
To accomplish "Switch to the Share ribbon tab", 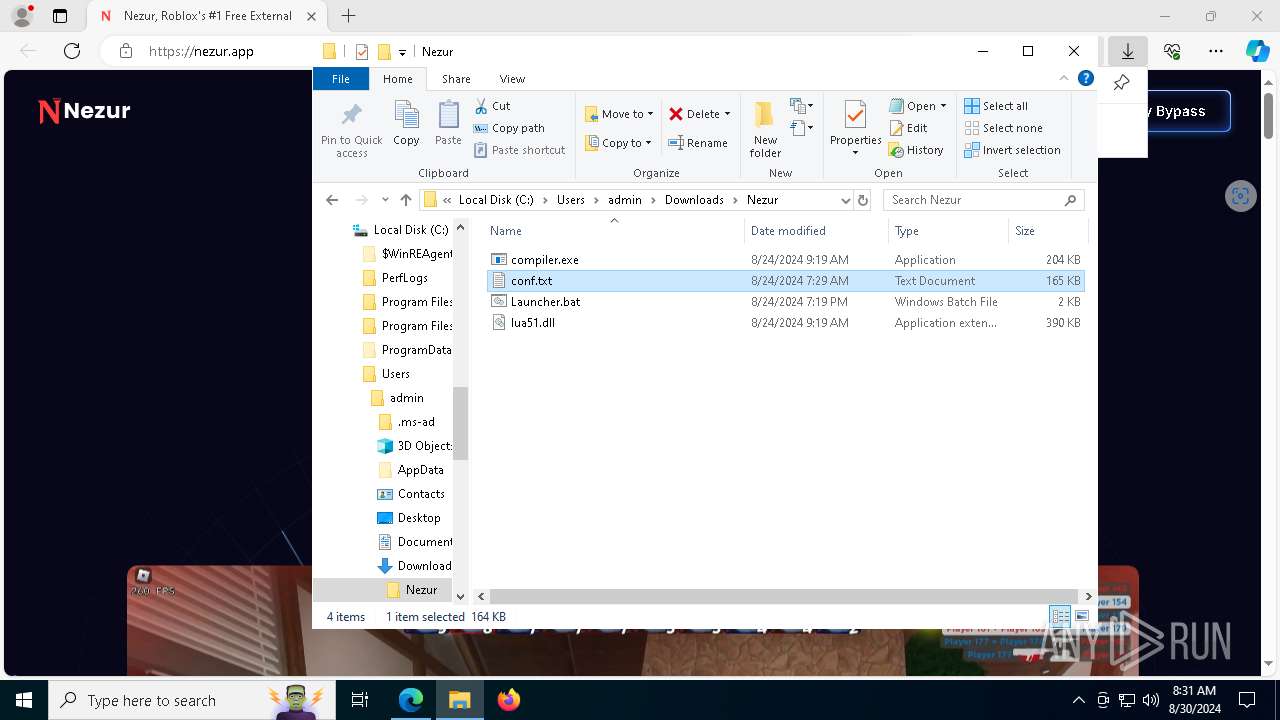I will pos(456,79).
